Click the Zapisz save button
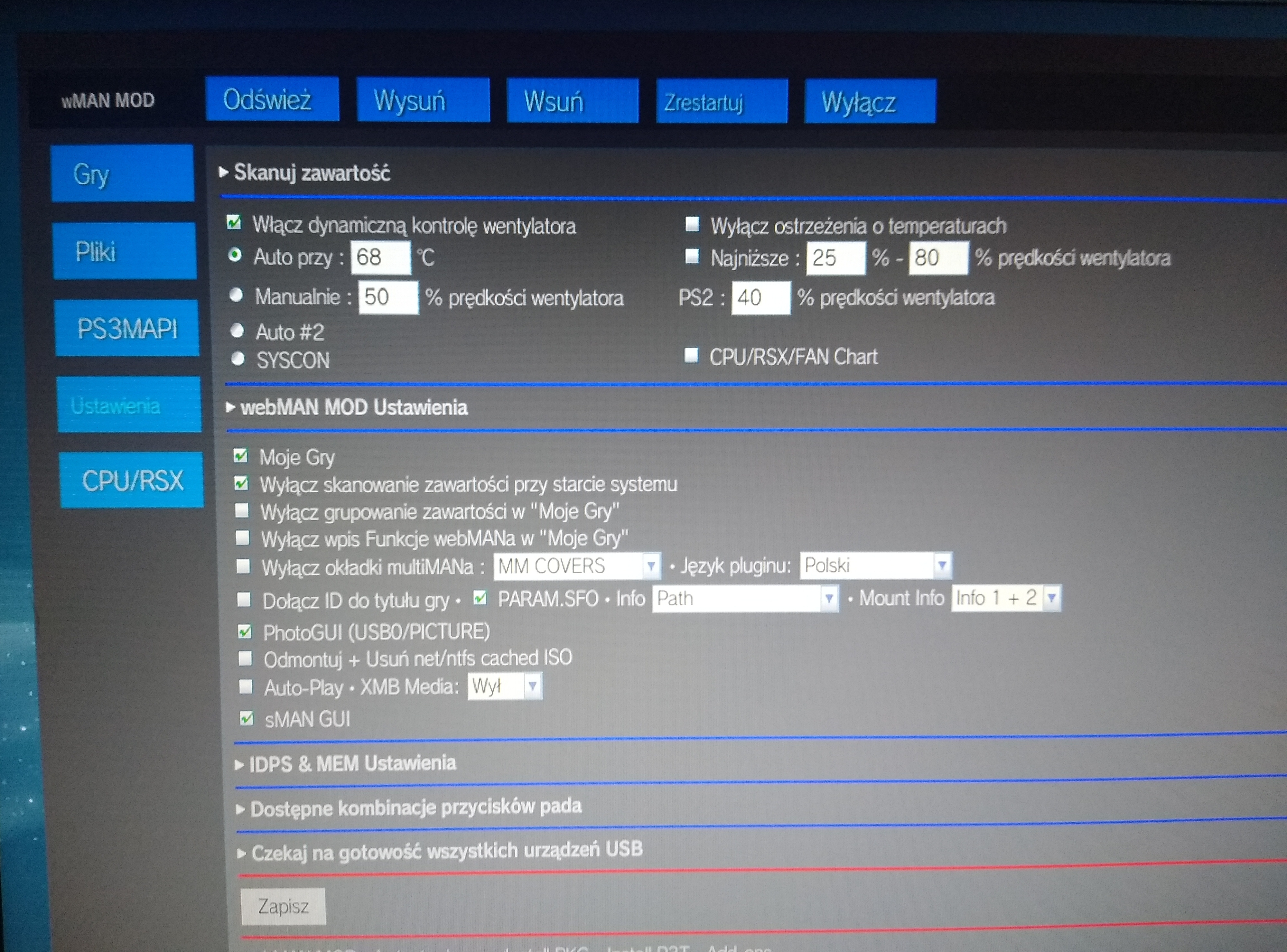 tap(283, 907)
